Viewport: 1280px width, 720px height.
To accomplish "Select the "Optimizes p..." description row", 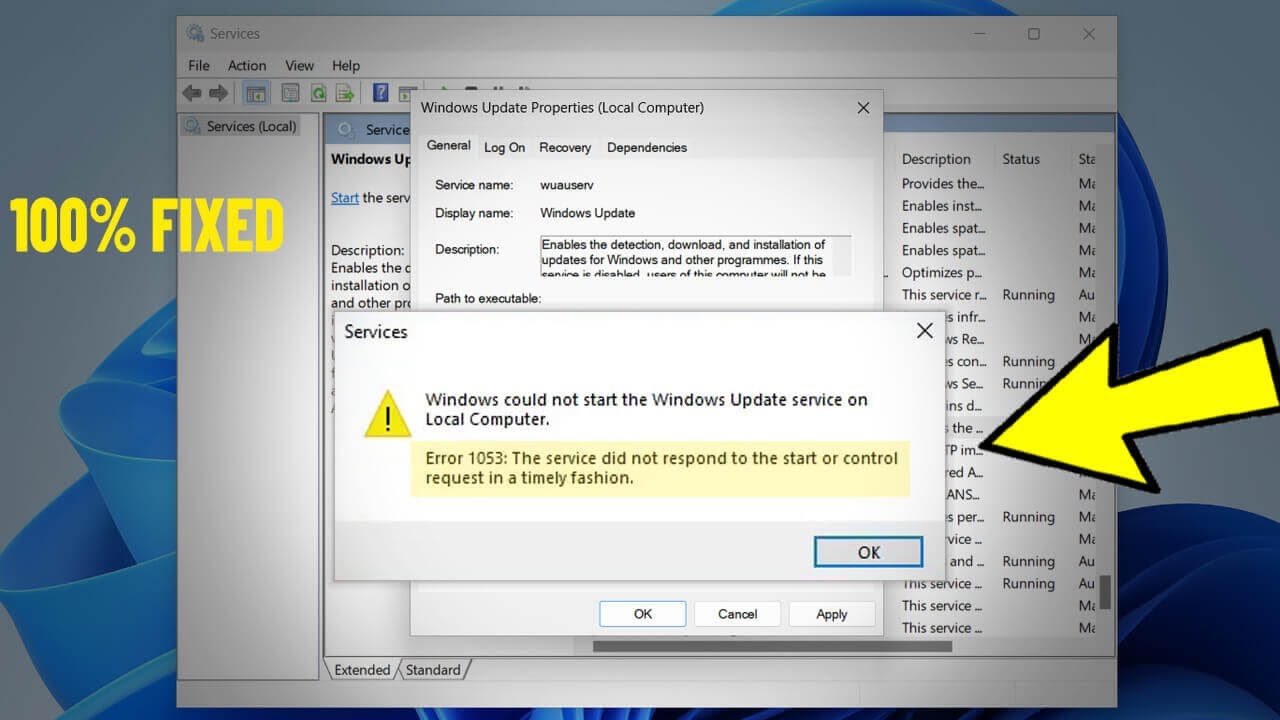I will click(x=940, y=272).
